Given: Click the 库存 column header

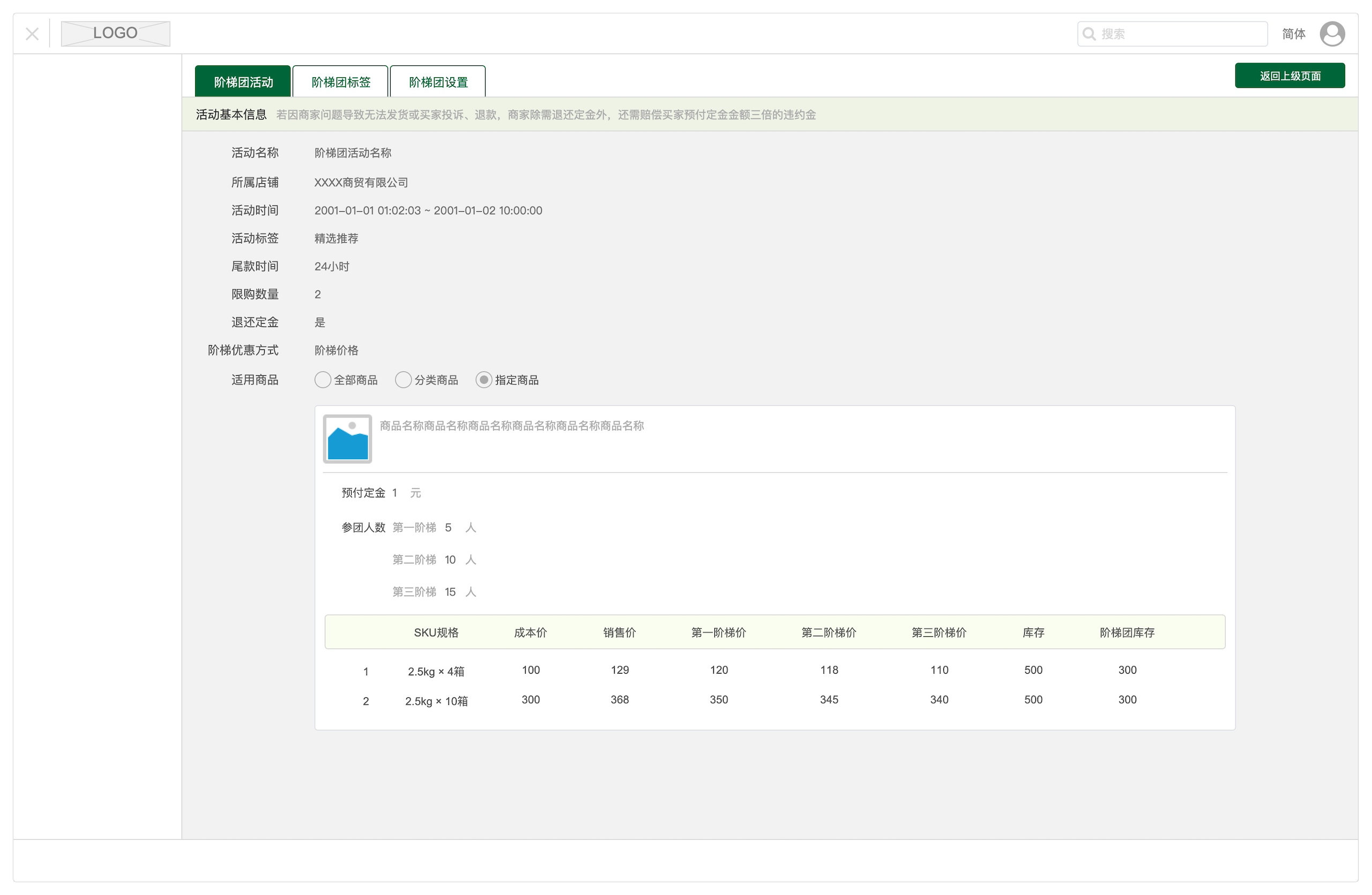Looking at the screenshot, I should tap(1033, 632).
